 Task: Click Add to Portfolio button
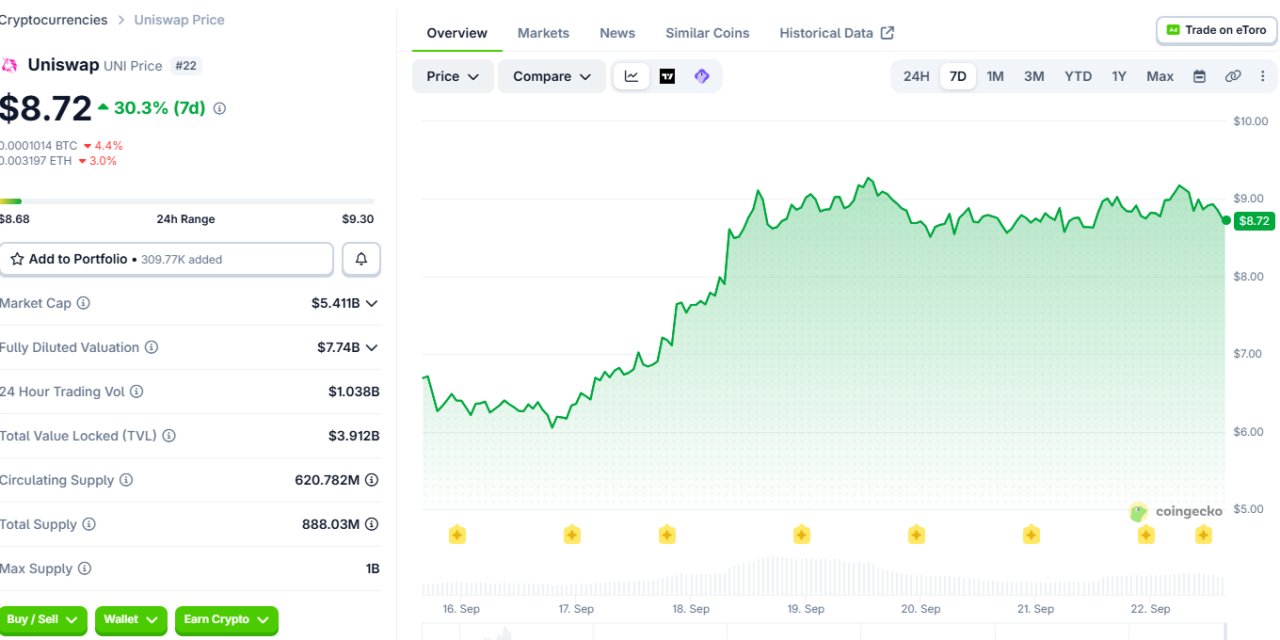[x=166, y=259]
